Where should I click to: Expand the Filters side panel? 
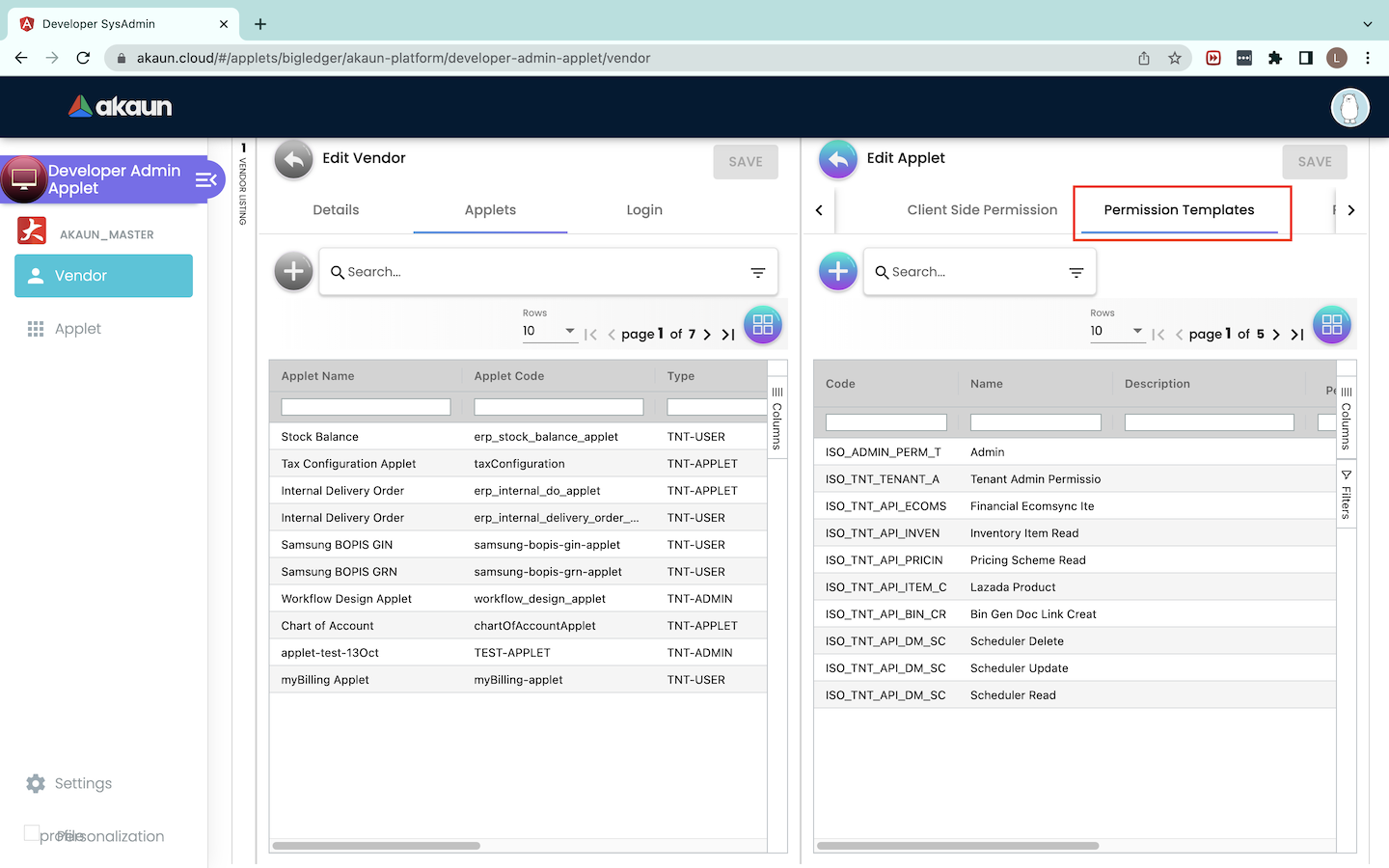[x=1347, y=496]
